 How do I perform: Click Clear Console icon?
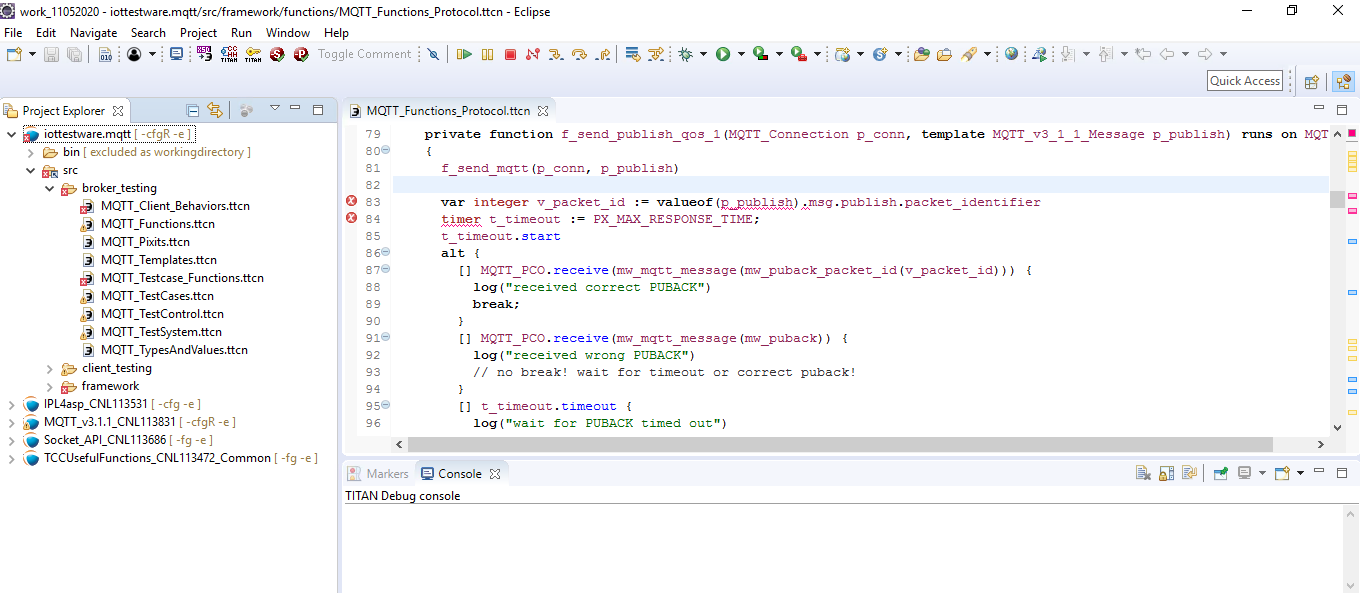(1143, 473)
